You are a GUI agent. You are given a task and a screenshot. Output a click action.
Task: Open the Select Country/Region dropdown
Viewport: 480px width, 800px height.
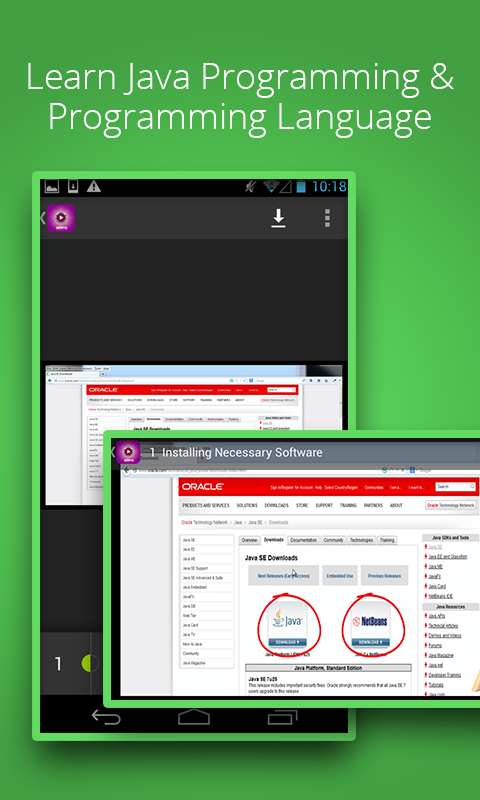pos(342,487)
